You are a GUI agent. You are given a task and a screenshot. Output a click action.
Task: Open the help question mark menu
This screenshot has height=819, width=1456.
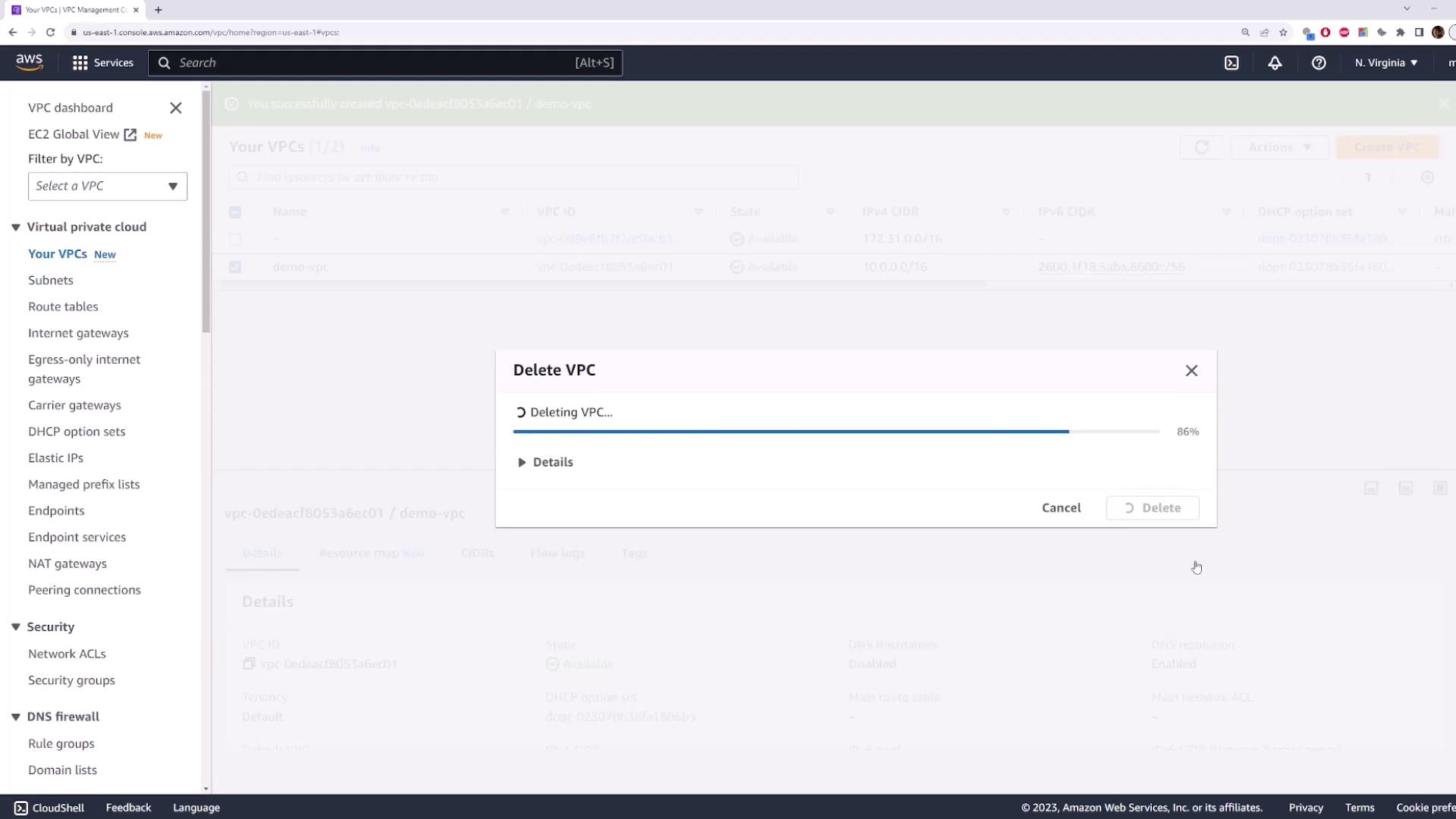[x=1319, y=63]
